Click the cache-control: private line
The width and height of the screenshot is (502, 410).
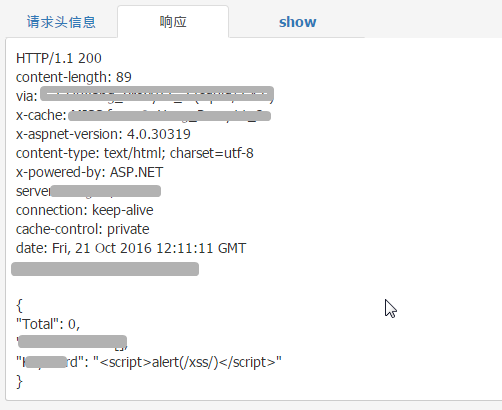(83, 229)
